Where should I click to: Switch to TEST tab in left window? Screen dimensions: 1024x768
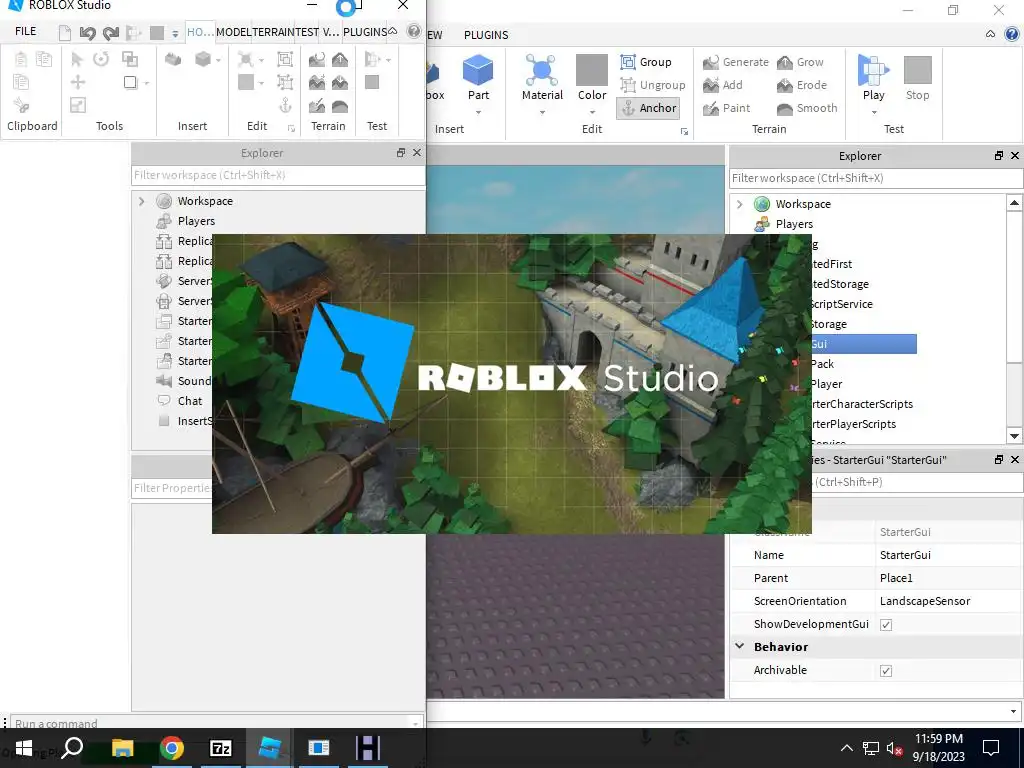tap(306, 31)
